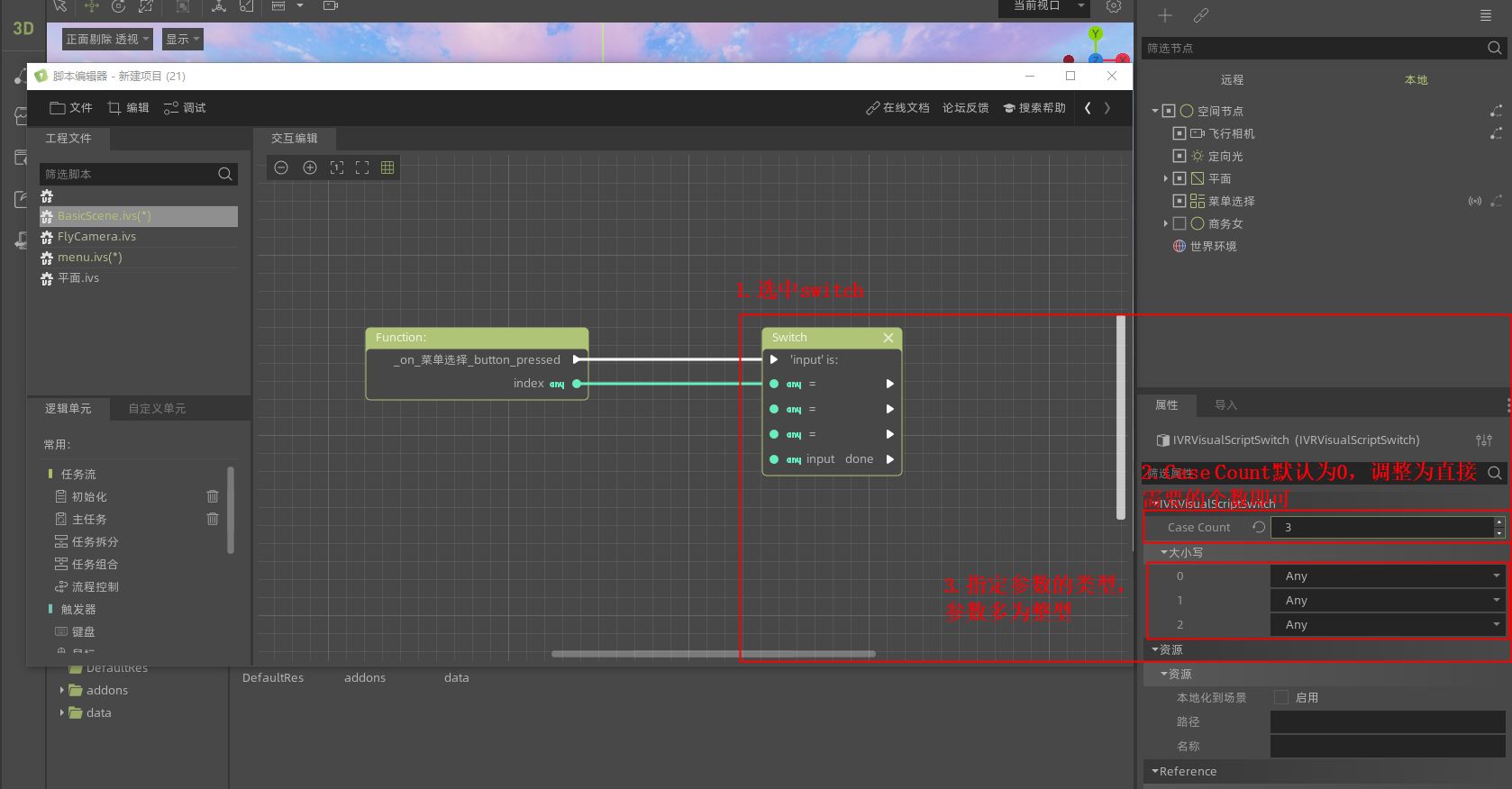The image size is (1512, 789).
Task: Click the link node chain icon
Action: [1201, 15]
